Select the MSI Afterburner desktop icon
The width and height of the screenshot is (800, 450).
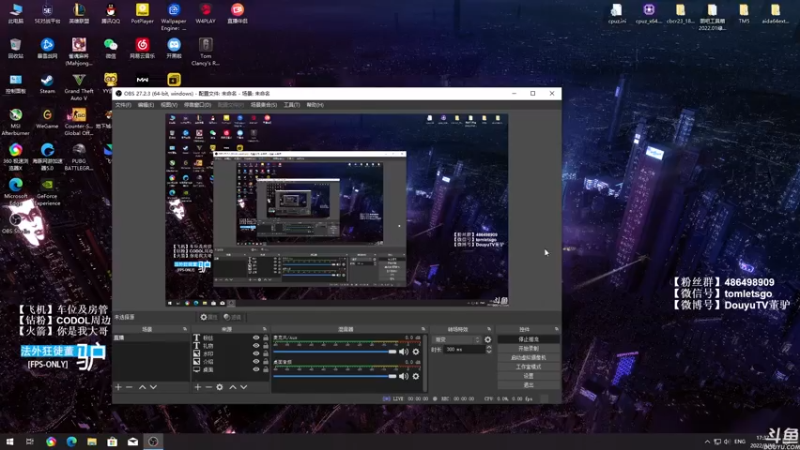[15, 122]
